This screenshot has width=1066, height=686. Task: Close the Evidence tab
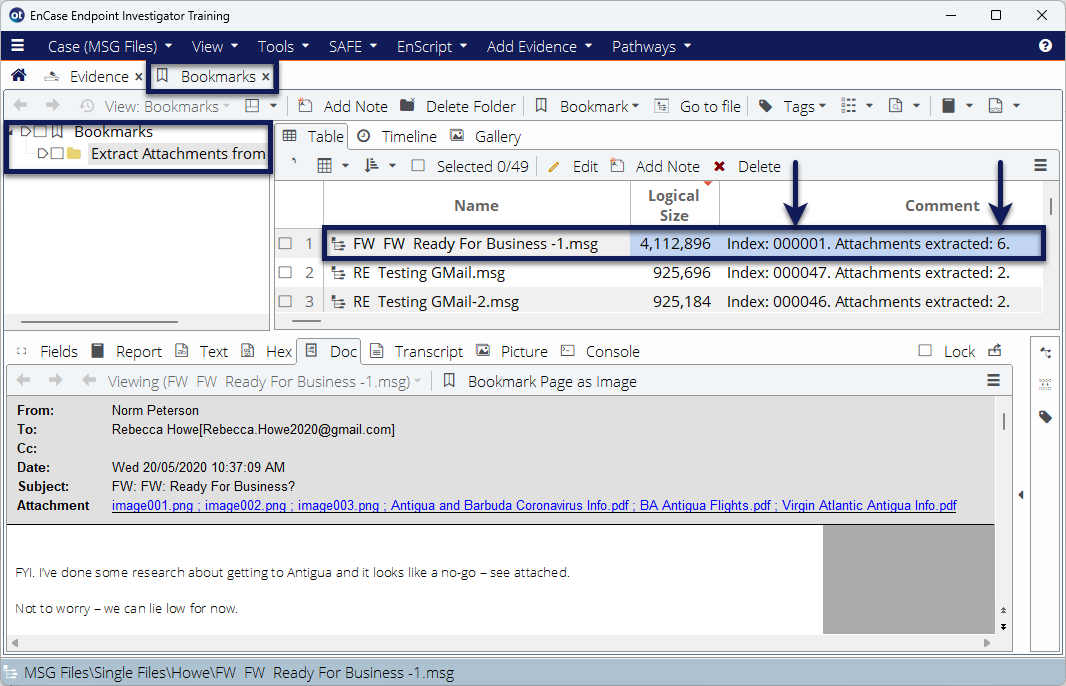click(139, 77)
